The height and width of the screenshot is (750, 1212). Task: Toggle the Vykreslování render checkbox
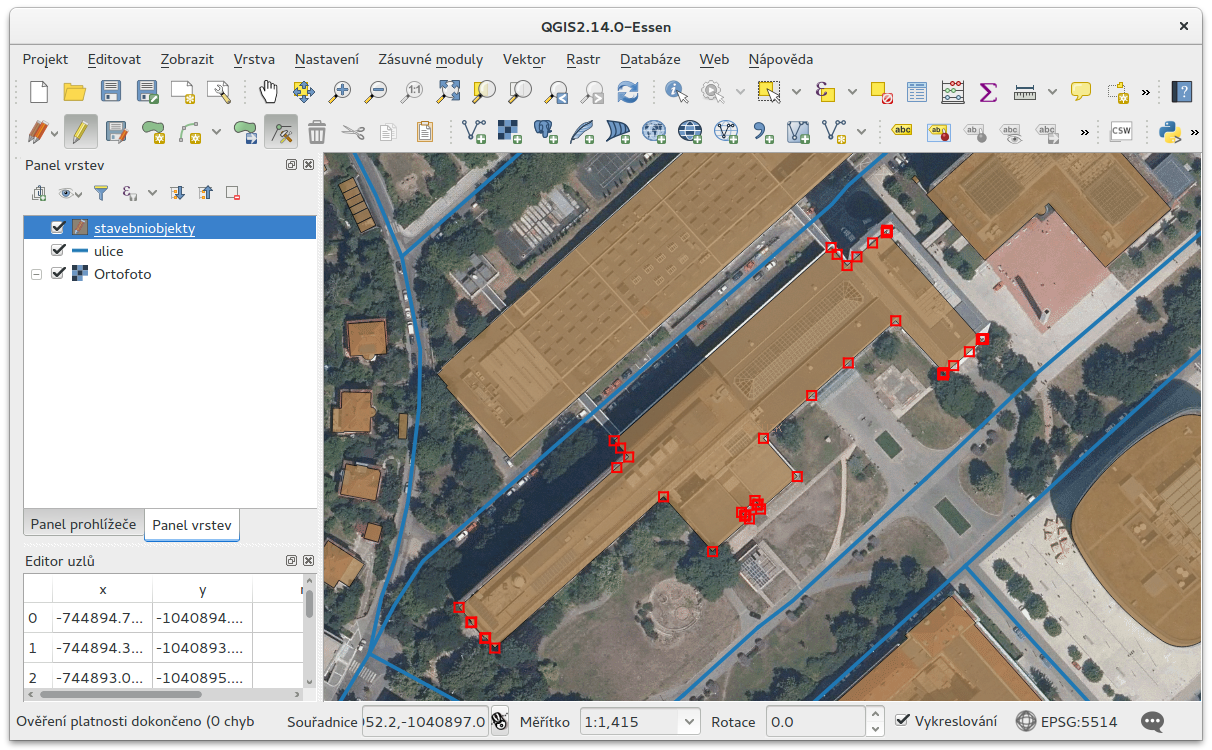click(x=902, y=720)
